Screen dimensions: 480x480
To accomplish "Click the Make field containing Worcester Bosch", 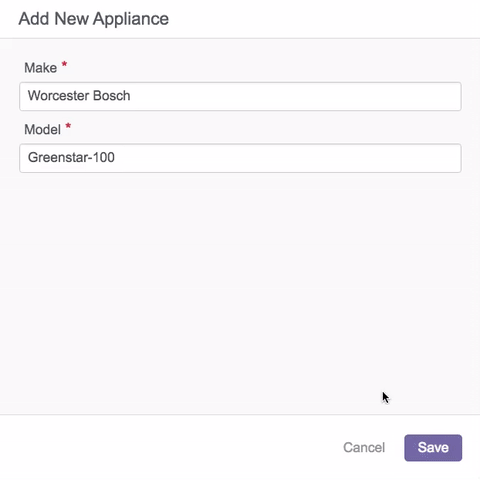I will pyautogui.click(x=240, y=96).
